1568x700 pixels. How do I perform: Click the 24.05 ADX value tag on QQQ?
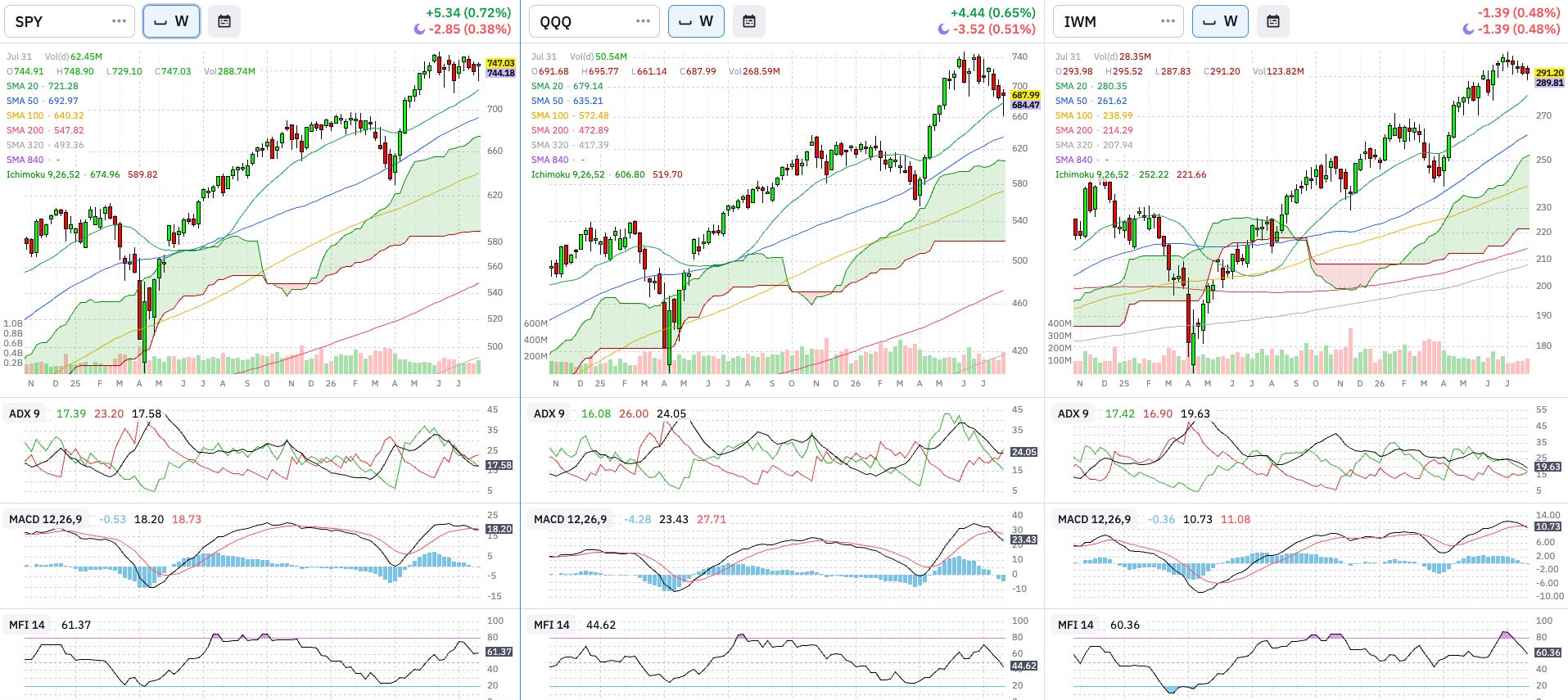point(1024,452)
